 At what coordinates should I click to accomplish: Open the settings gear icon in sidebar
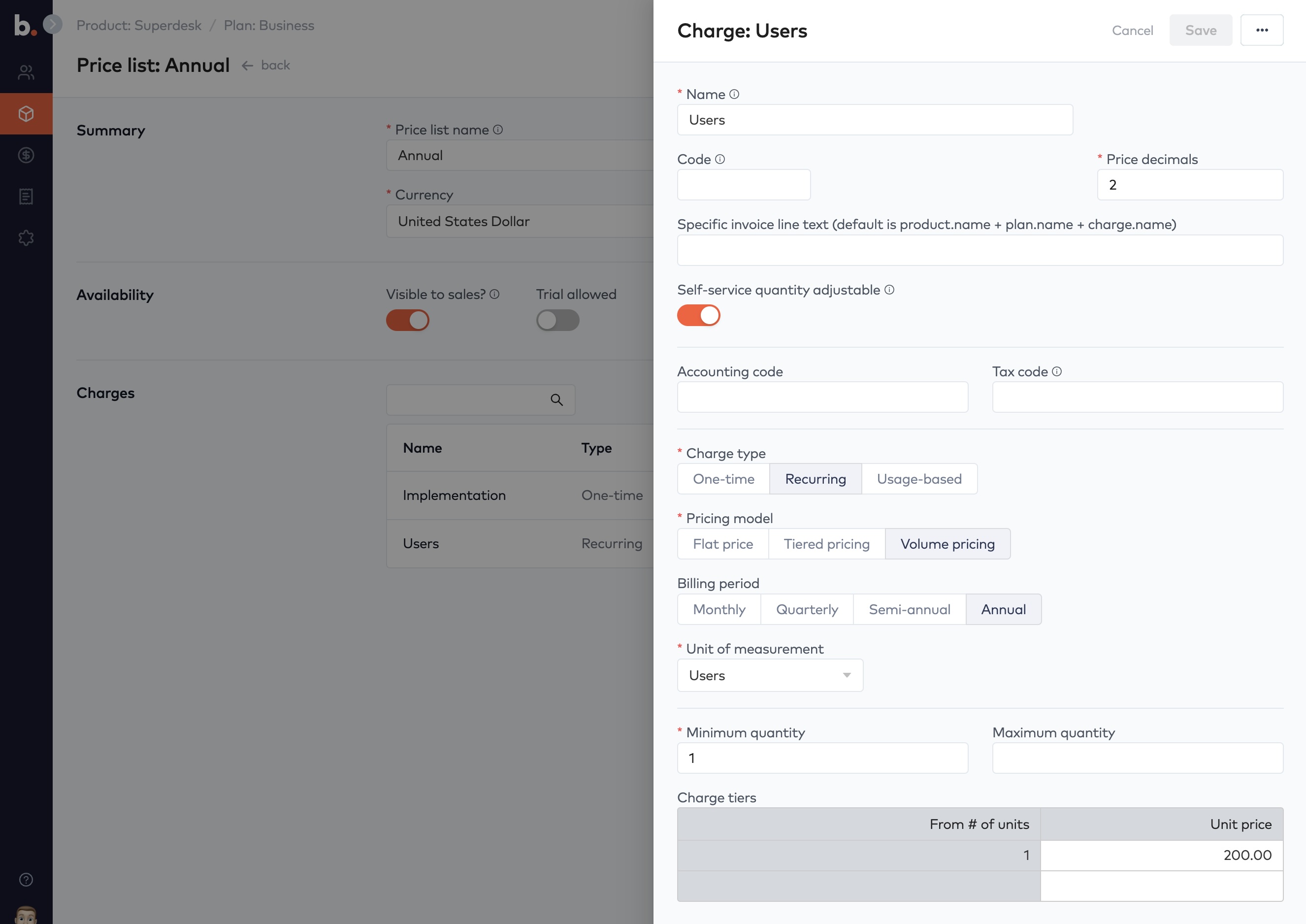[x=26, y=238]
